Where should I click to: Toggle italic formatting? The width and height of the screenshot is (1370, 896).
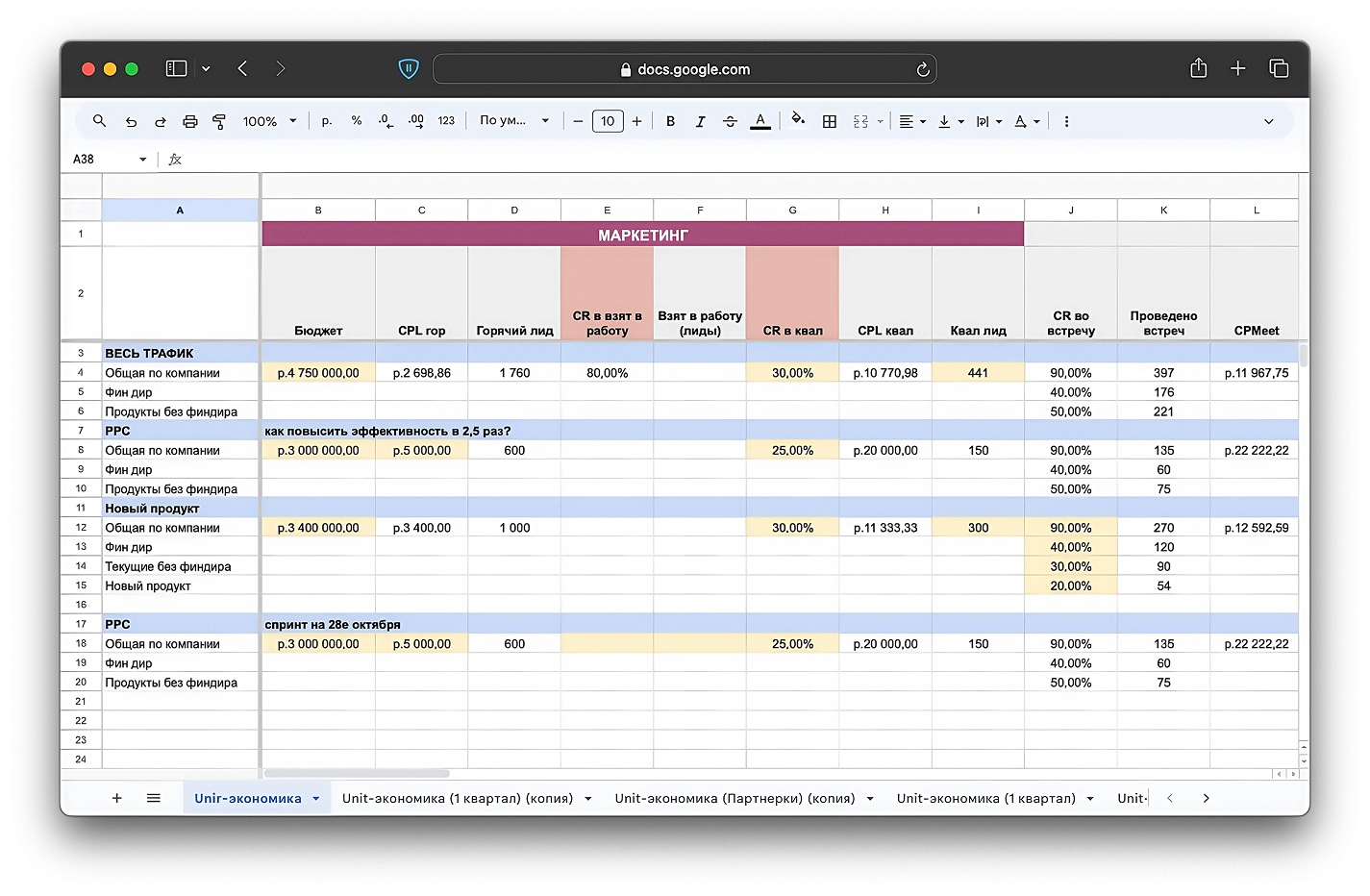coord(700,121)
